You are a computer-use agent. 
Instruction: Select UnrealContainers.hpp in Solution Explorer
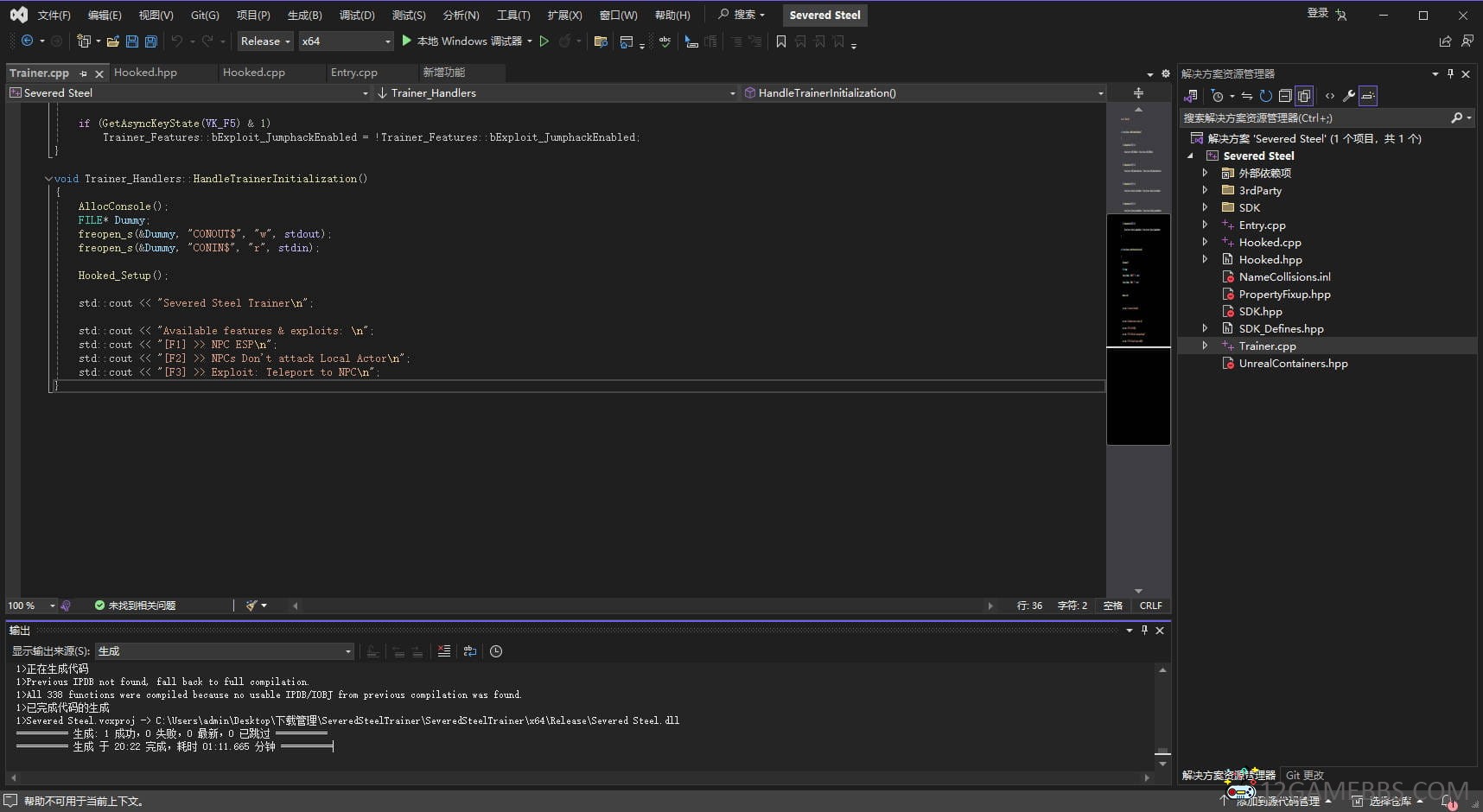point(1293,363)
